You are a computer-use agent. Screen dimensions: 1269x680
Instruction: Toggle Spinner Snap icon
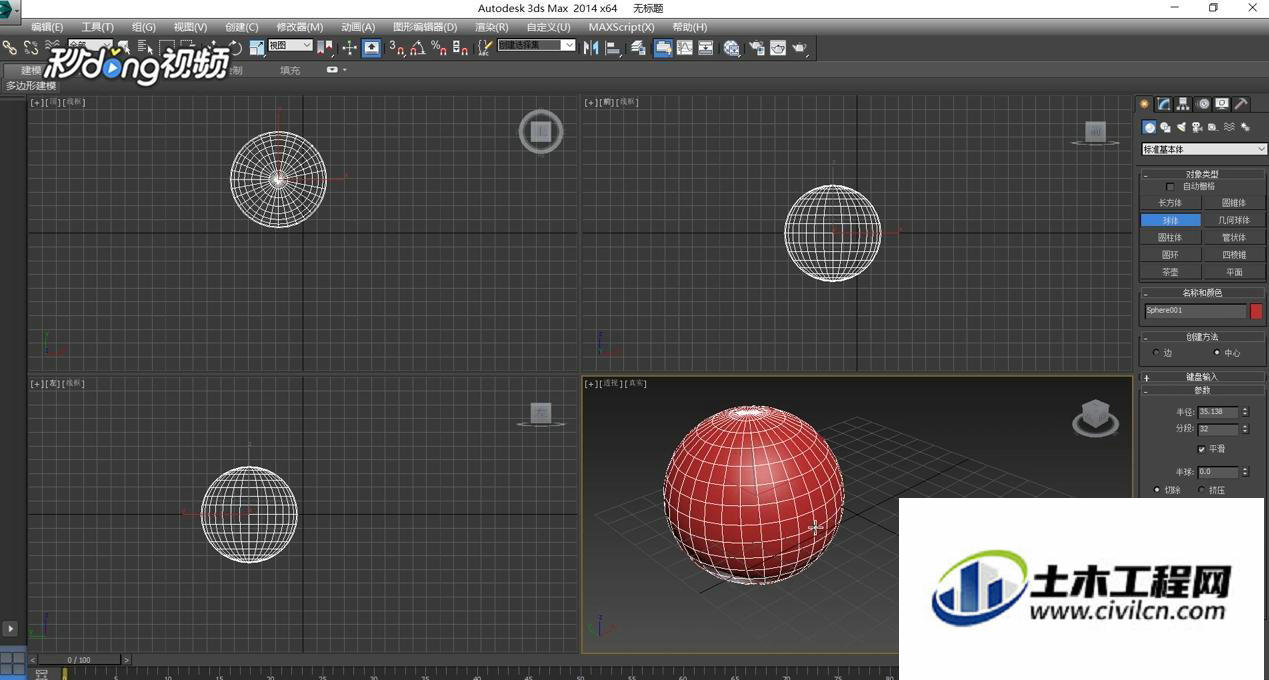pos(460,47)
